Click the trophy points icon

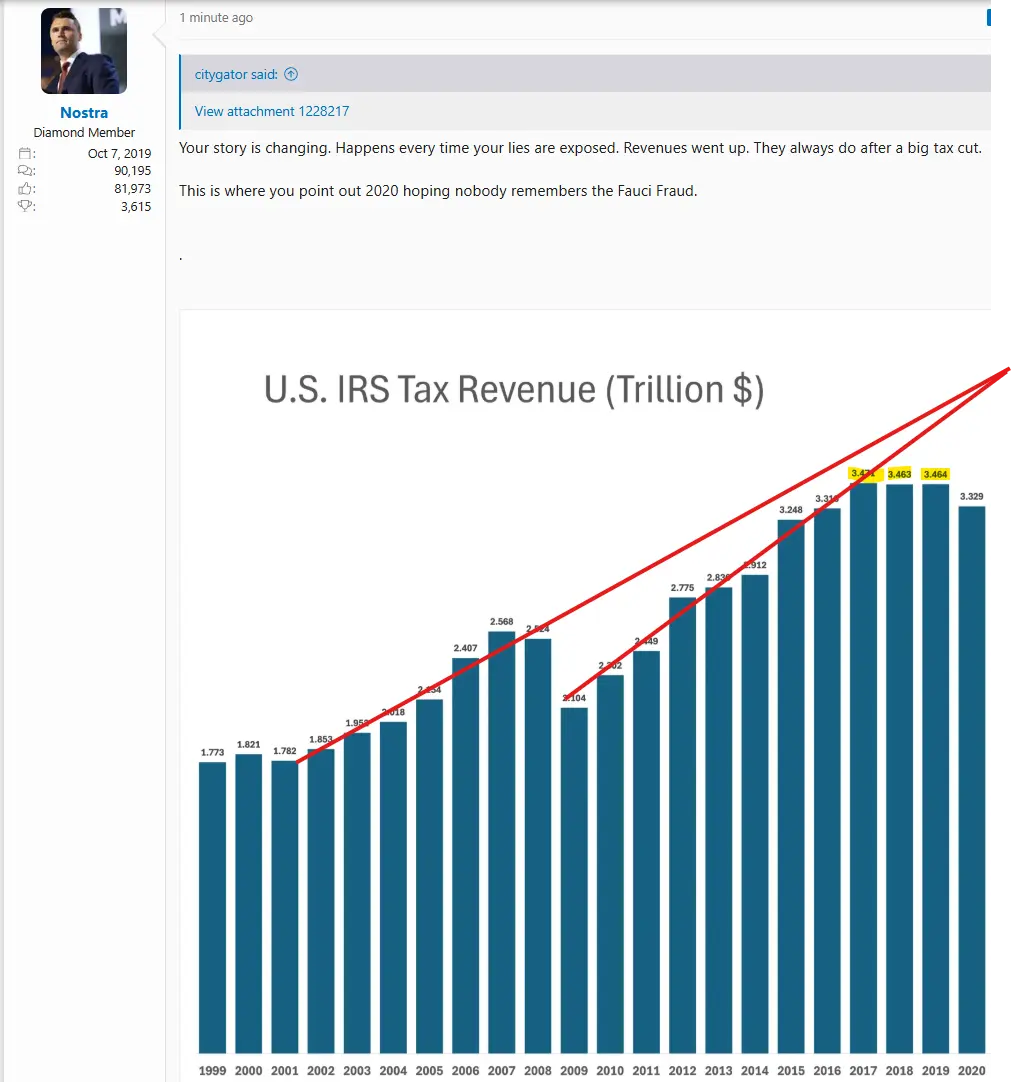pyautogui.click(x=26, y=206)
